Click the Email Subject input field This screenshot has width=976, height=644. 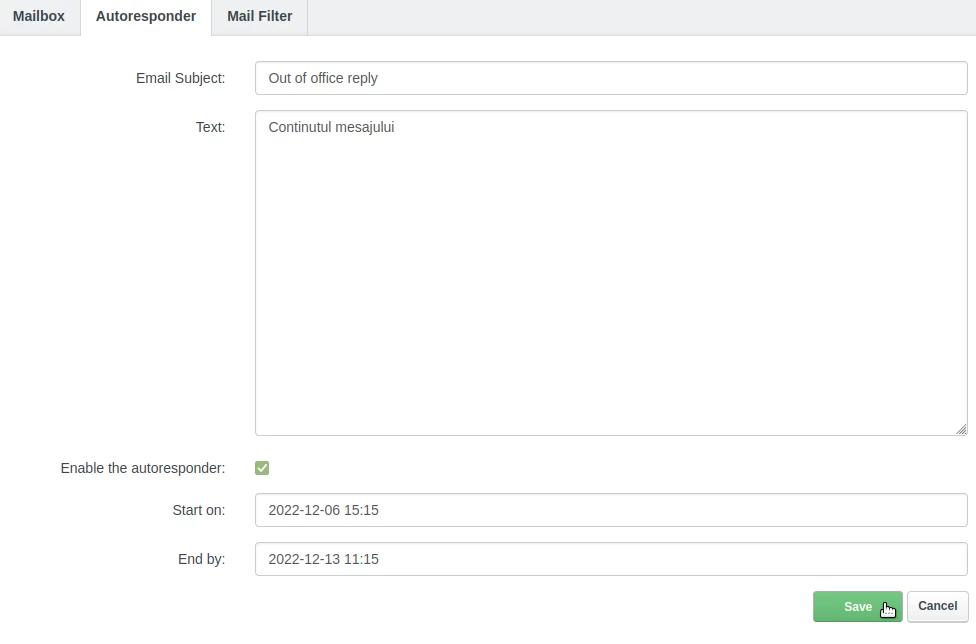[x=610, y=78]
